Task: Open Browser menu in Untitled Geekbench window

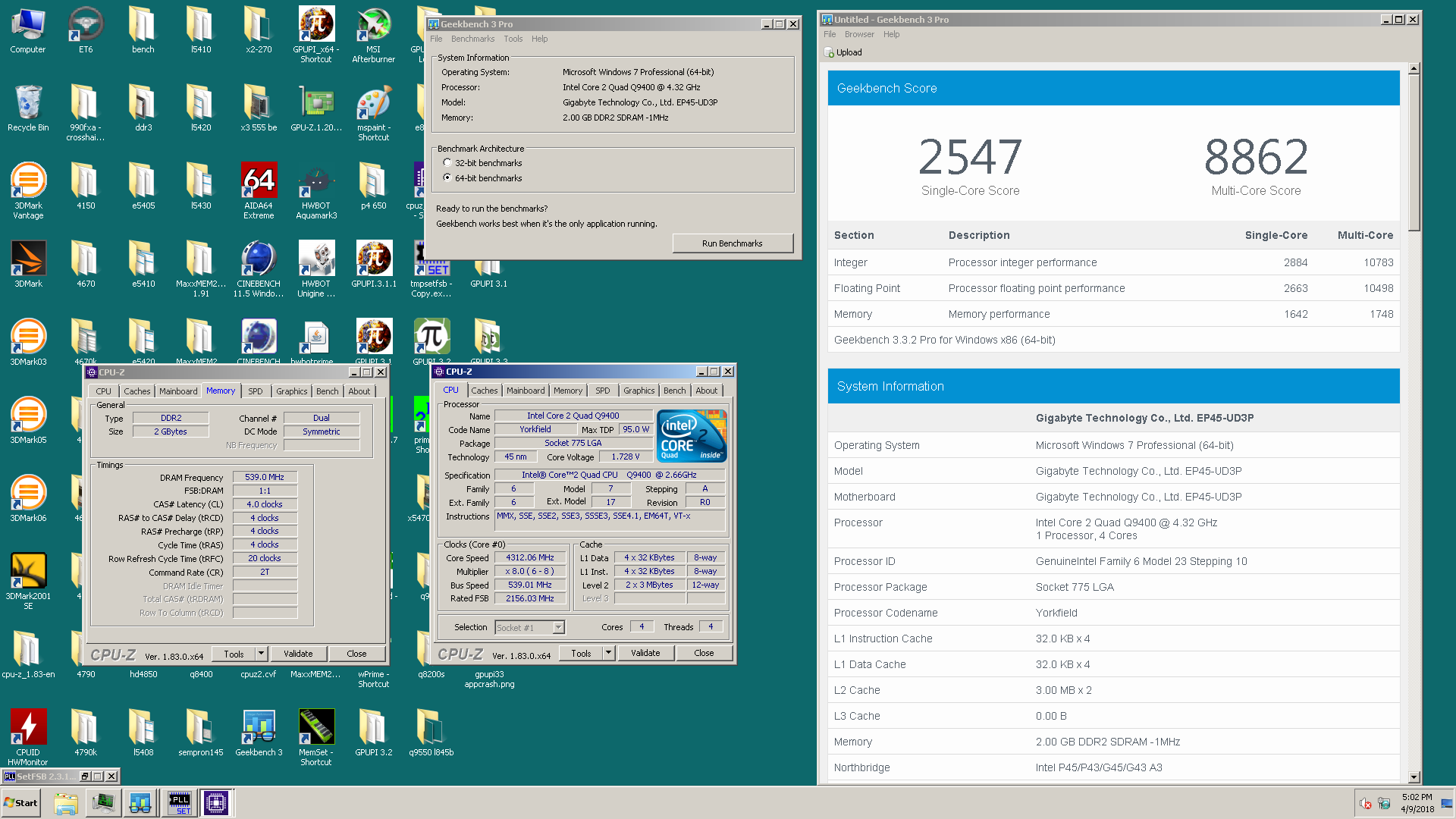Action: [859, 34]
